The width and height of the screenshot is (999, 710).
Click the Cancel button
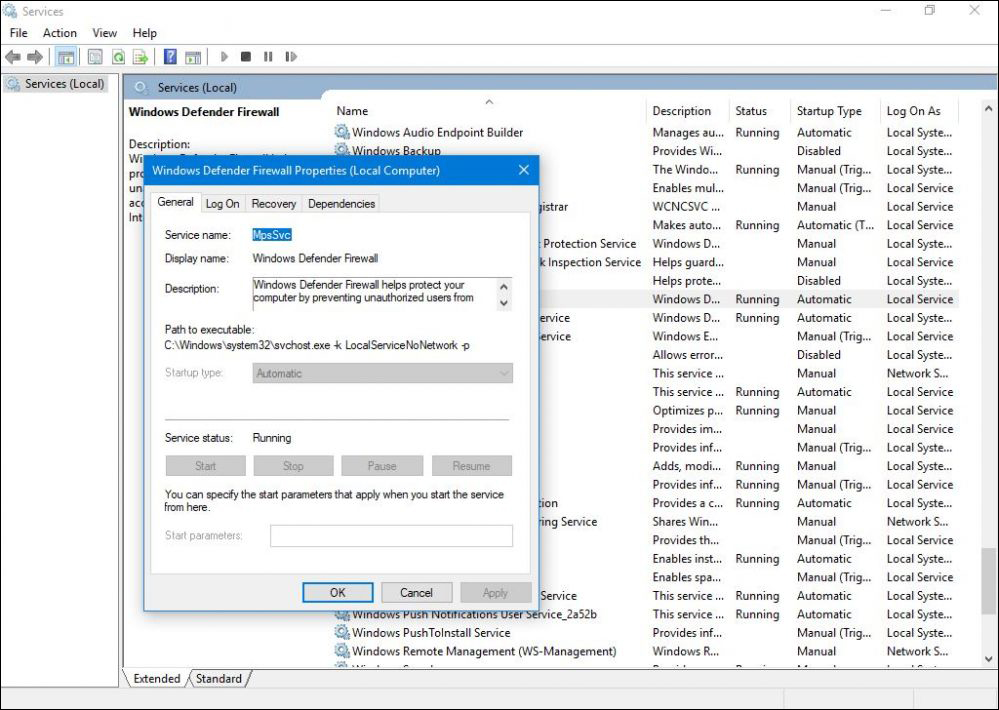pyautogui.click(x=416, y=591)
